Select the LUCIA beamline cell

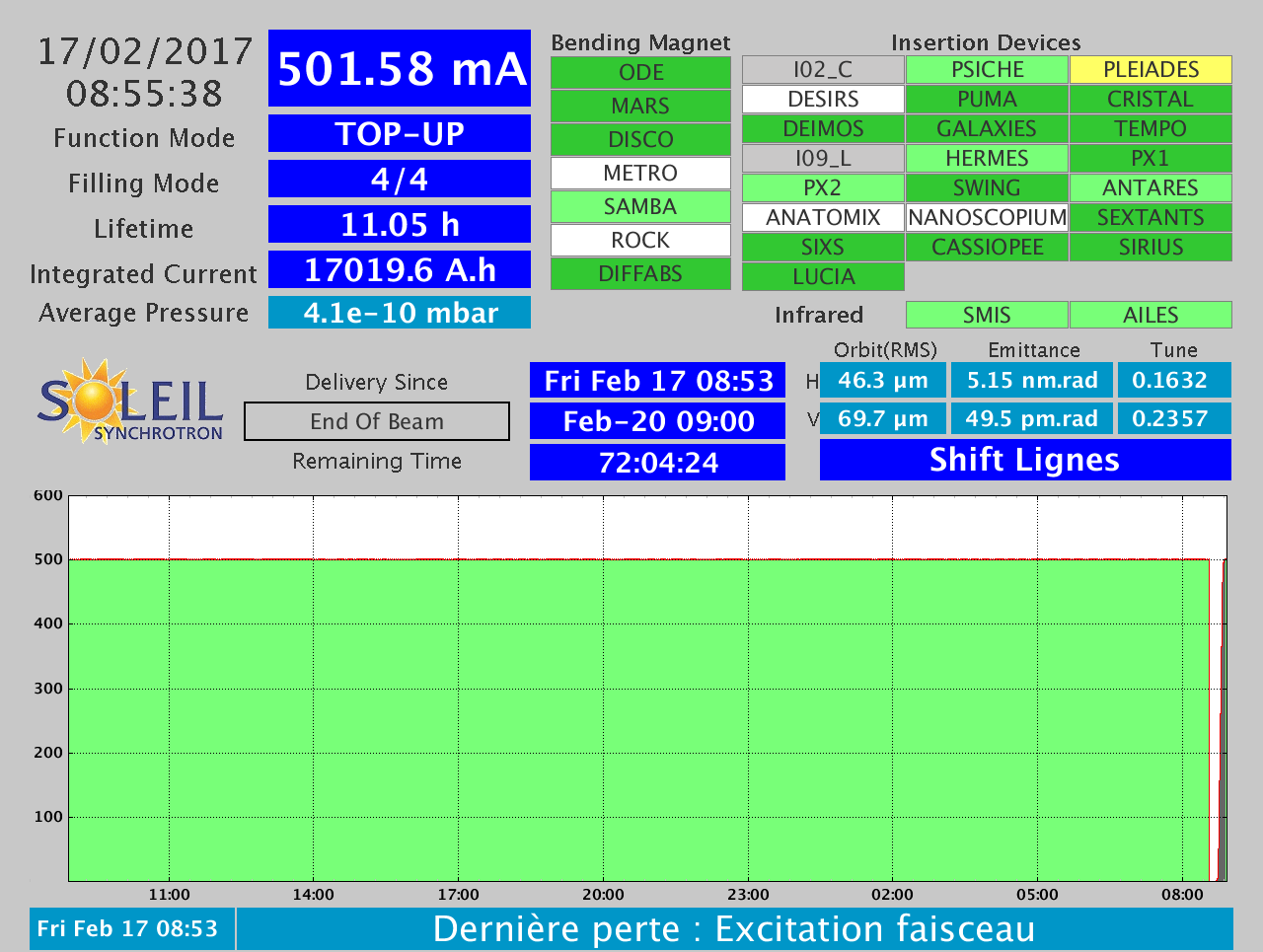coord(823,277)
